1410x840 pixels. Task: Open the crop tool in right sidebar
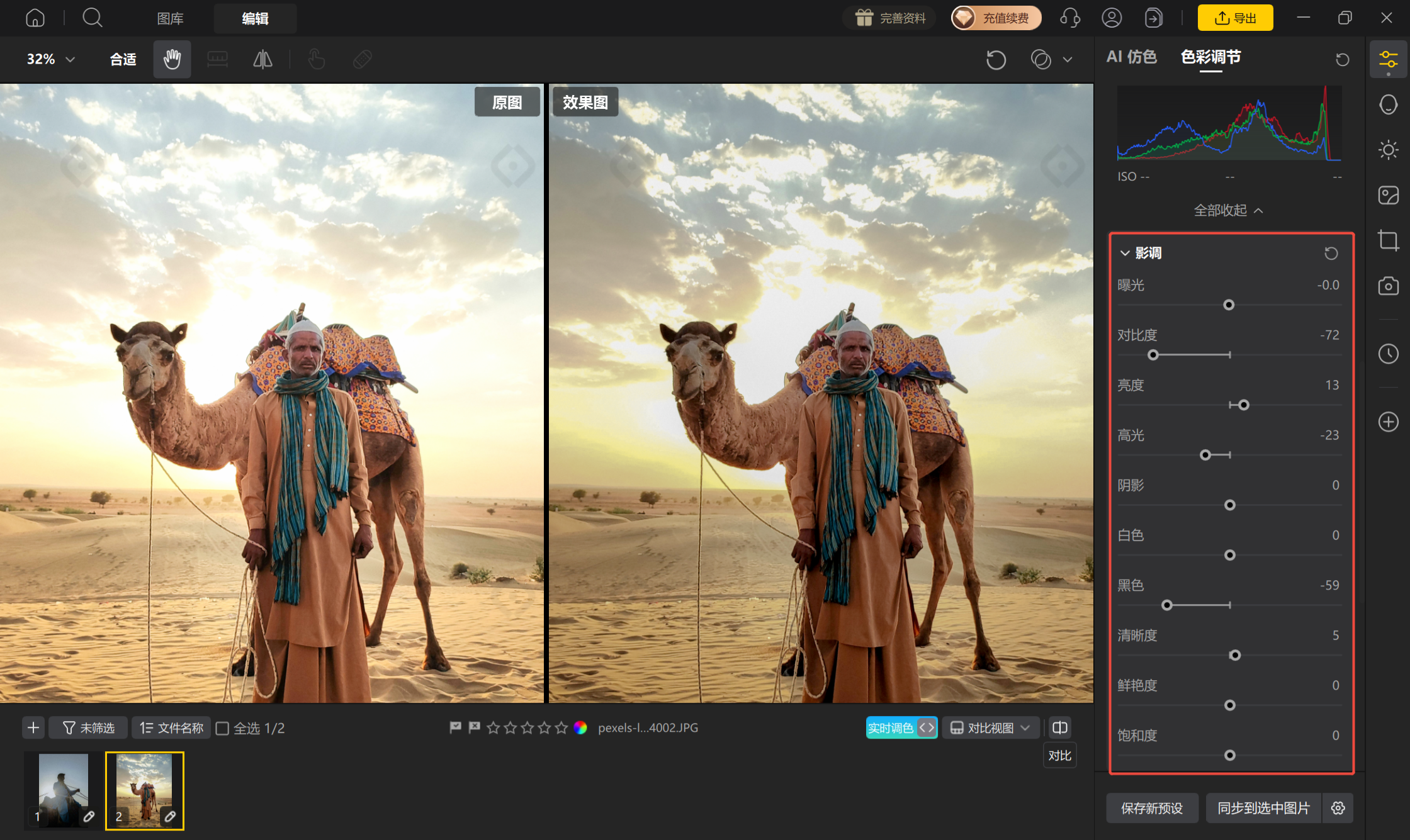coord(1388,240)
